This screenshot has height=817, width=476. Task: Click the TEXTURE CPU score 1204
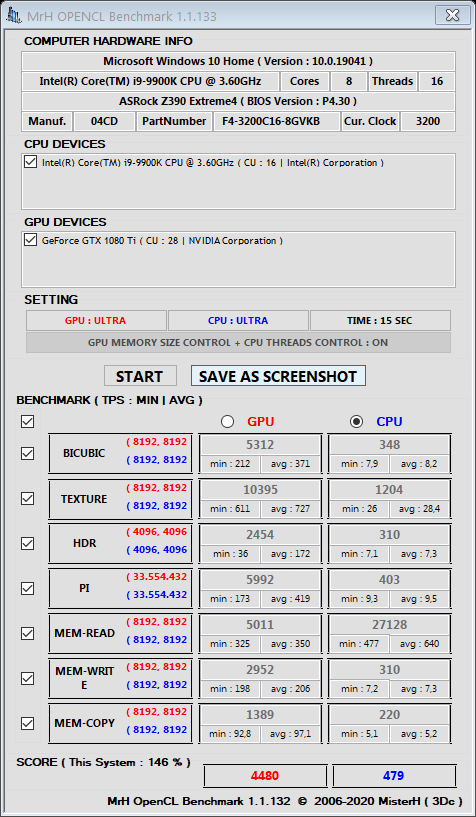(389, 489)
